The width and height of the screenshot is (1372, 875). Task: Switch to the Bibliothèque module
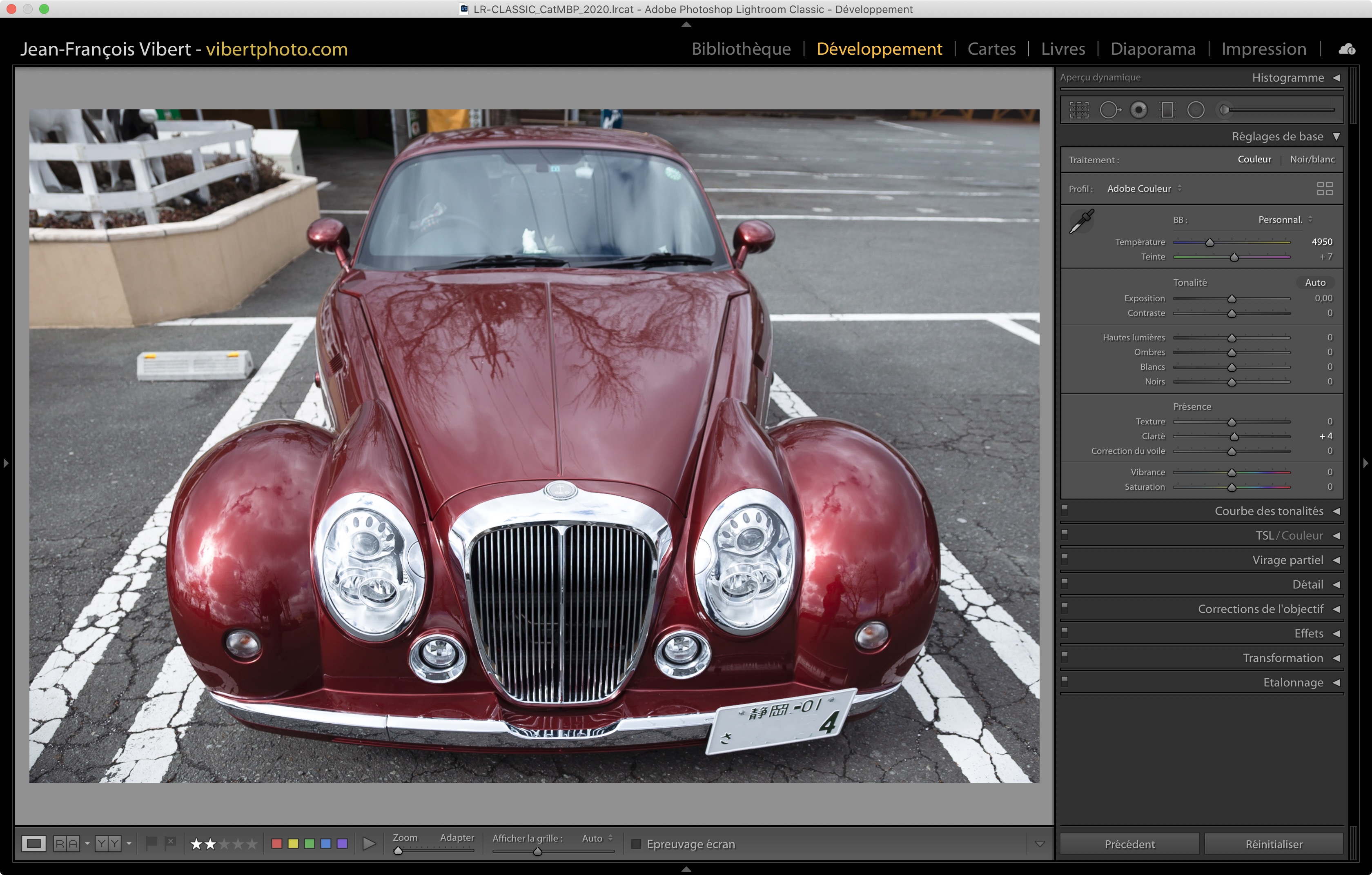(741, 49)
